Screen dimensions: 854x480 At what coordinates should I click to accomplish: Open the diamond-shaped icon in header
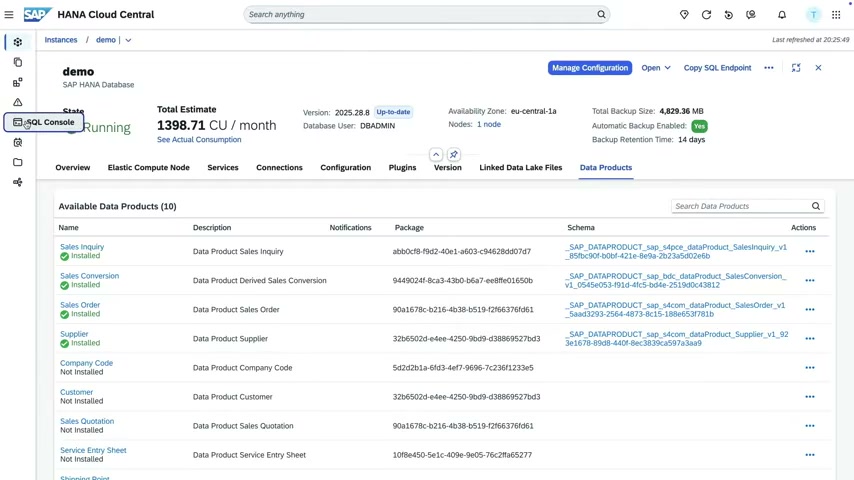[x=684, y=15]
